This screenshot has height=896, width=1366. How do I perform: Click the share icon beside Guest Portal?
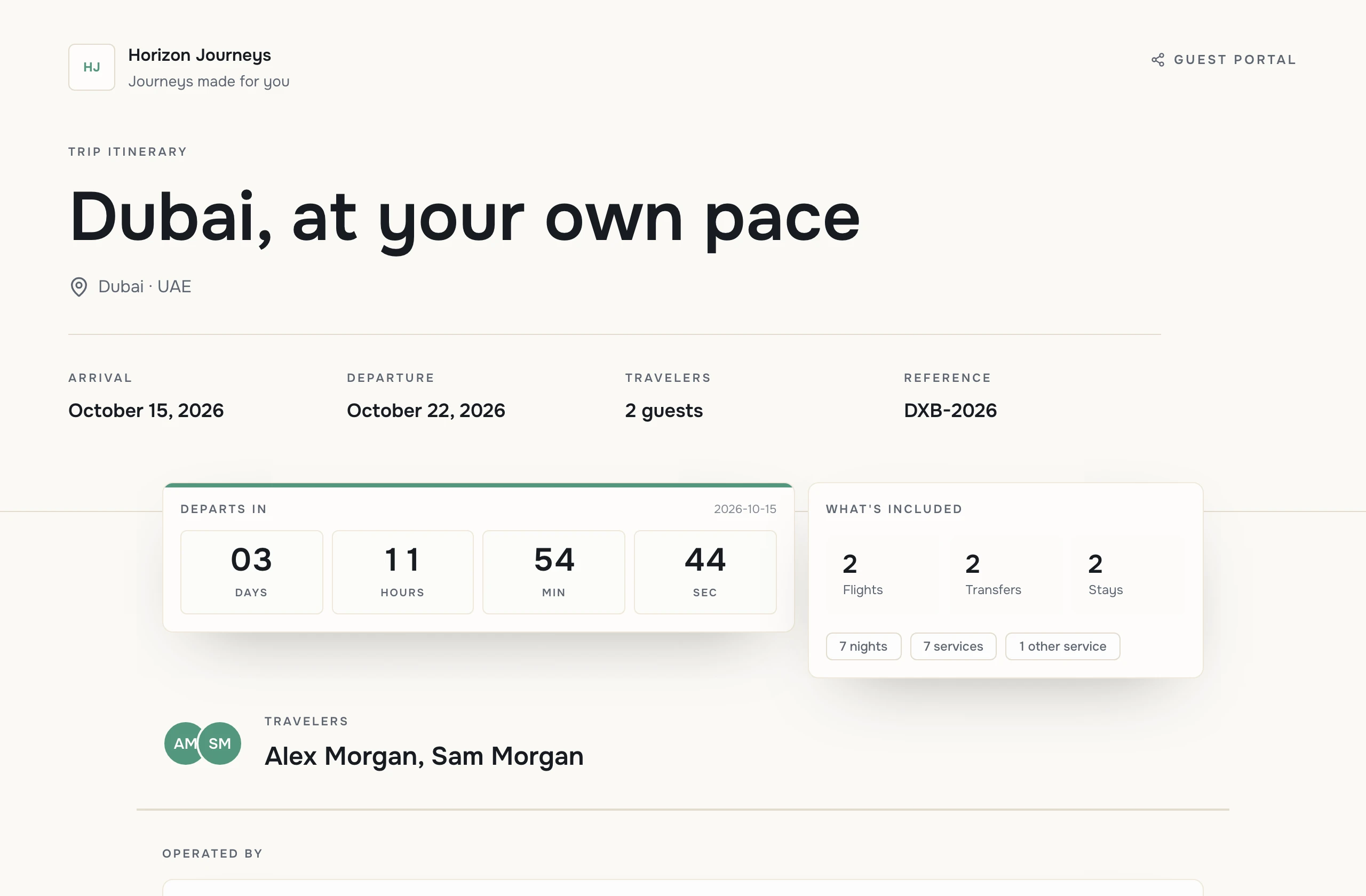[x=1158, y=60]
